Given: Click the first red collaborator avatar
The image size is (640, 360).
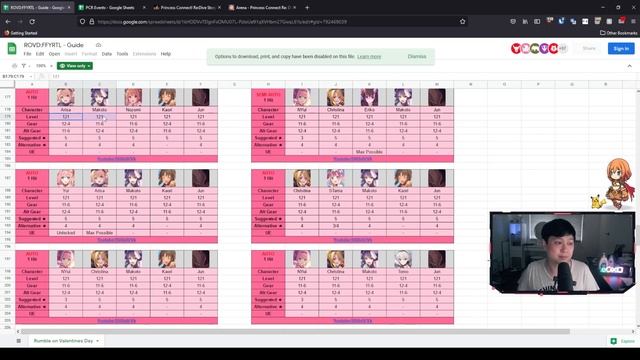Looking at the screenshot, I should (x=516, y=49).
